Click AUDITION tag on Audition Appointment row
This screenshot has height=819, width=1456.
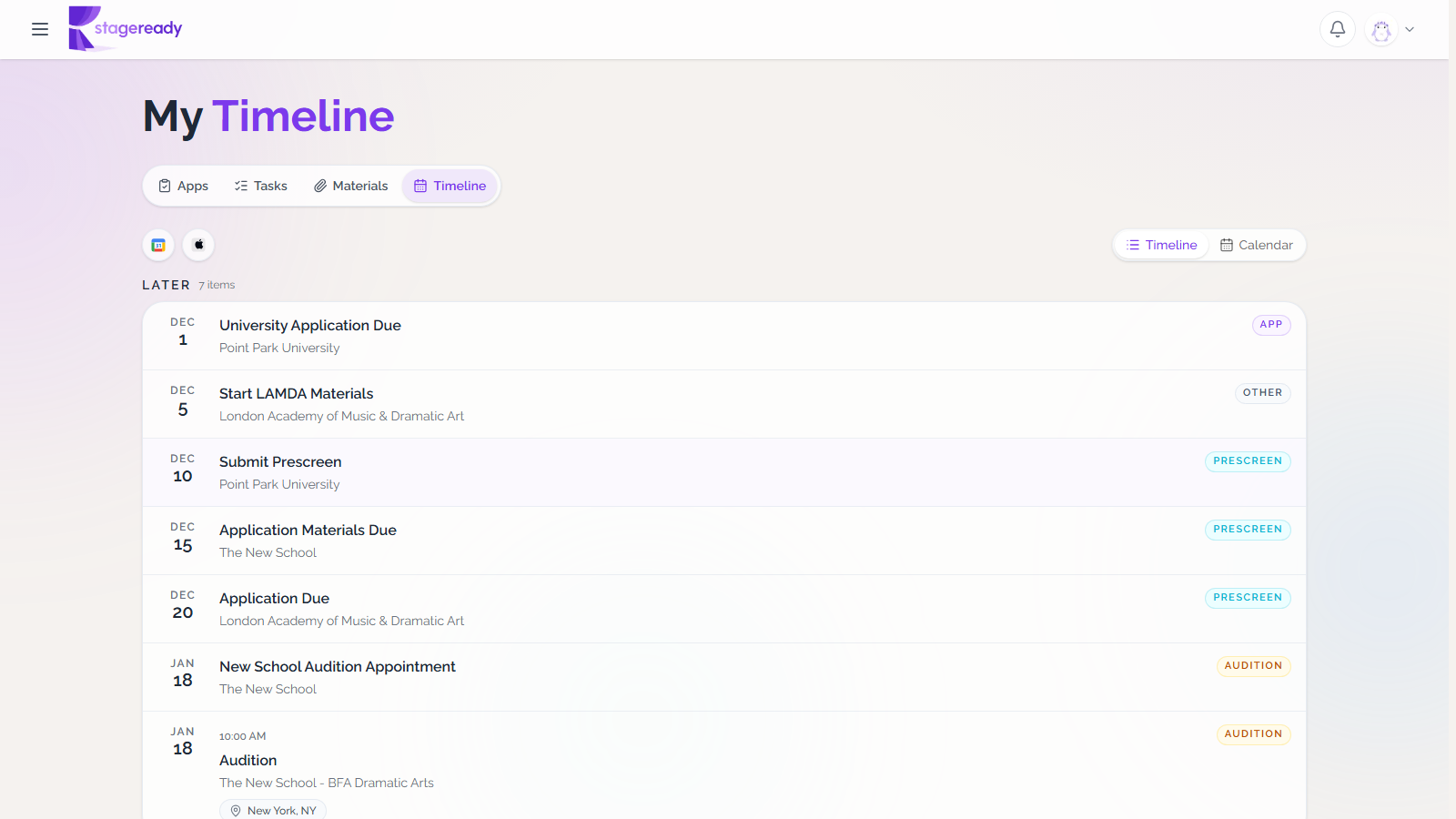(x=1253, y=666)
